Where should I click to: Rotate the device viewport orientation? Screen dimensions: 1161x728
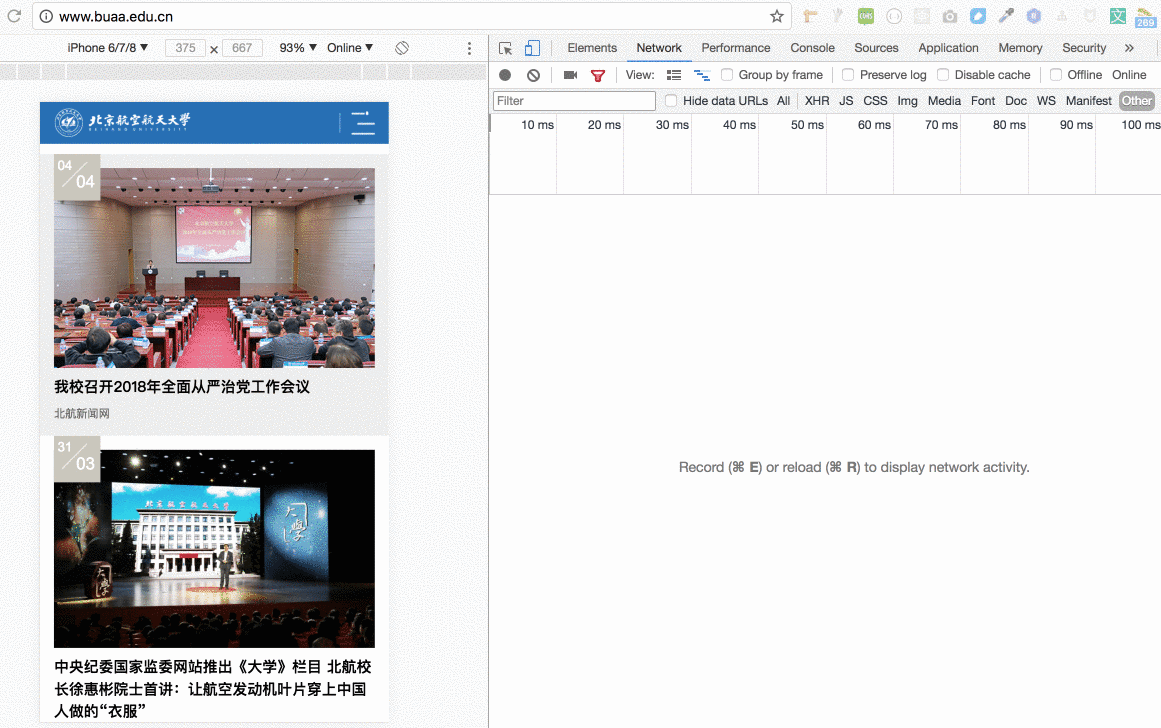coord(402,48)
